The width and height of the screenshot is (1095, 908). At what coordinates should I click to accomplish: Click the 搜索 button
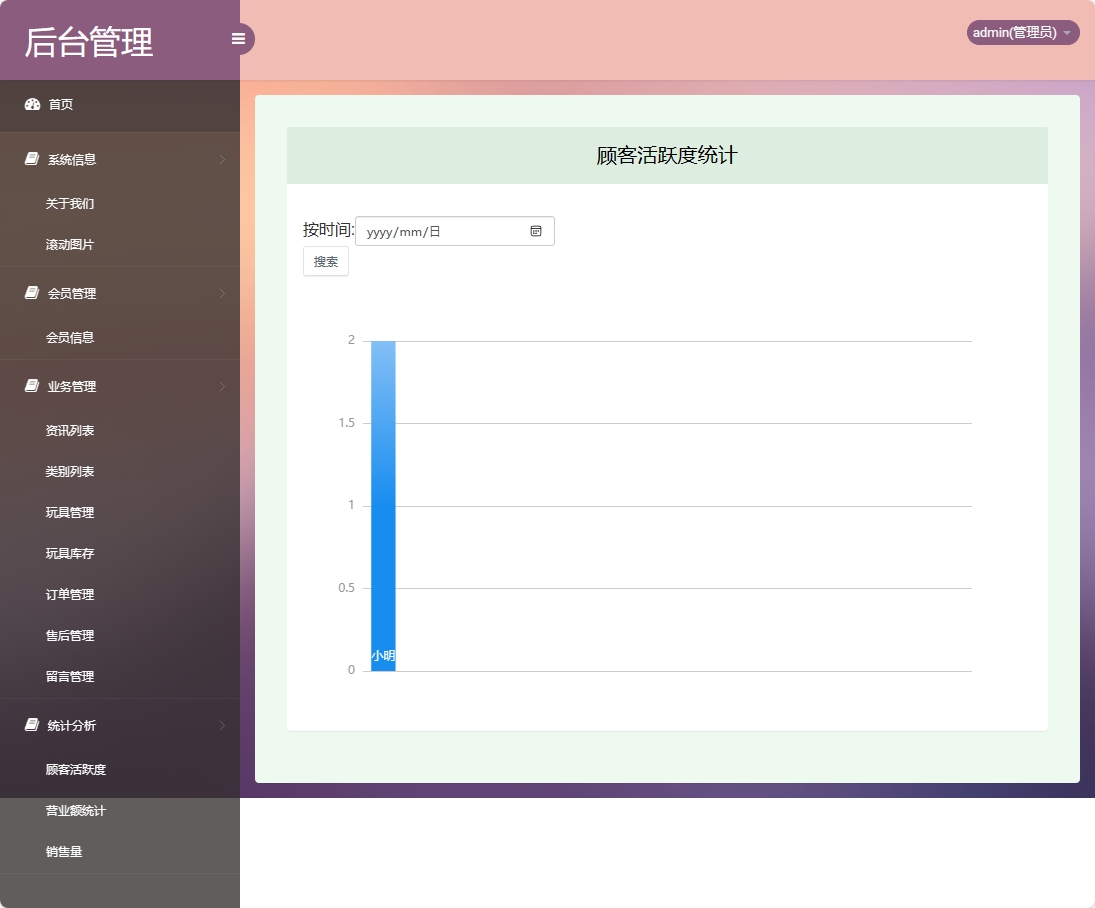click(x=325, y=261)
